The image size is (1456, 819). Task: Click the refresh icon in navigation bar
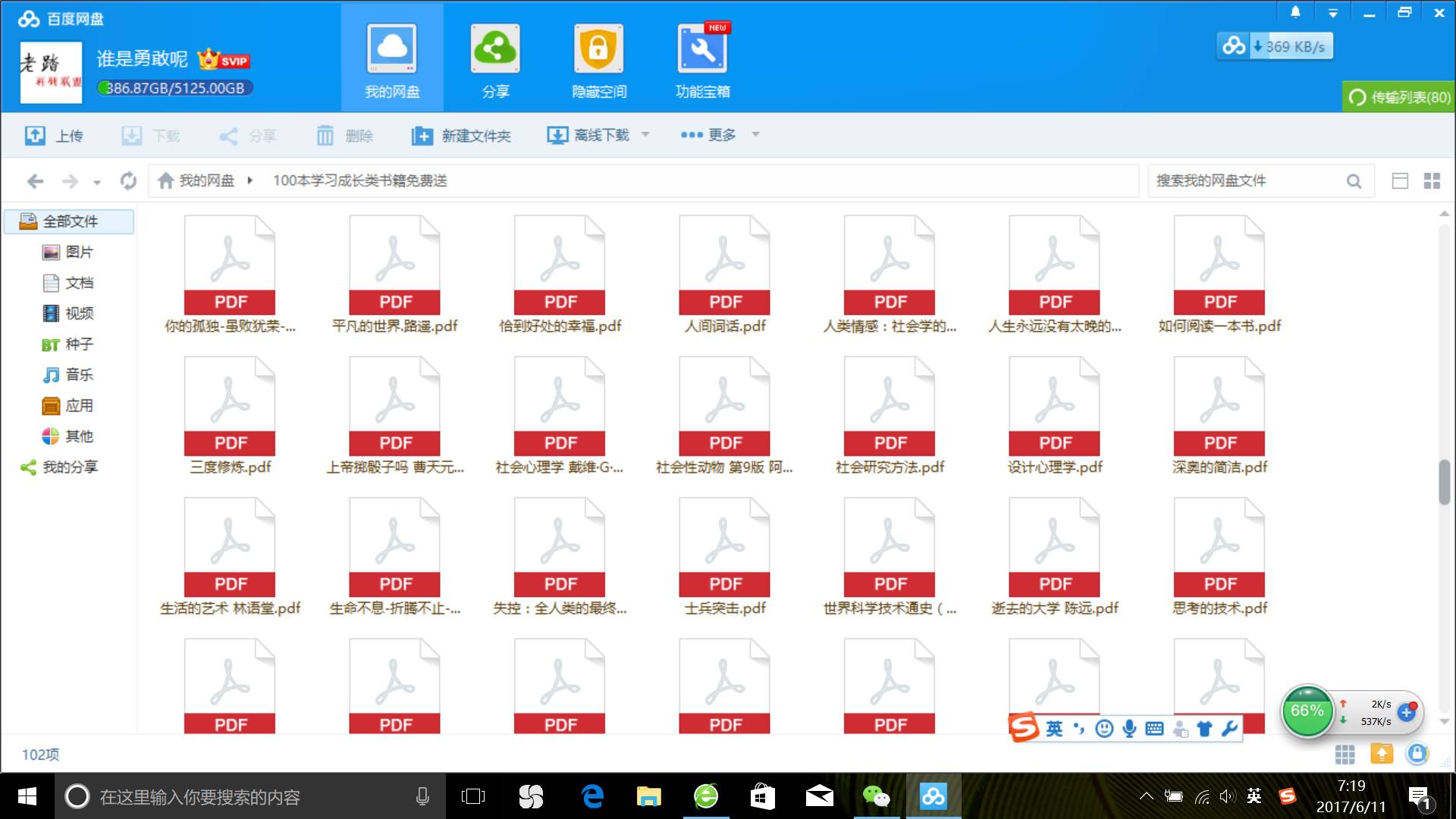128,180
